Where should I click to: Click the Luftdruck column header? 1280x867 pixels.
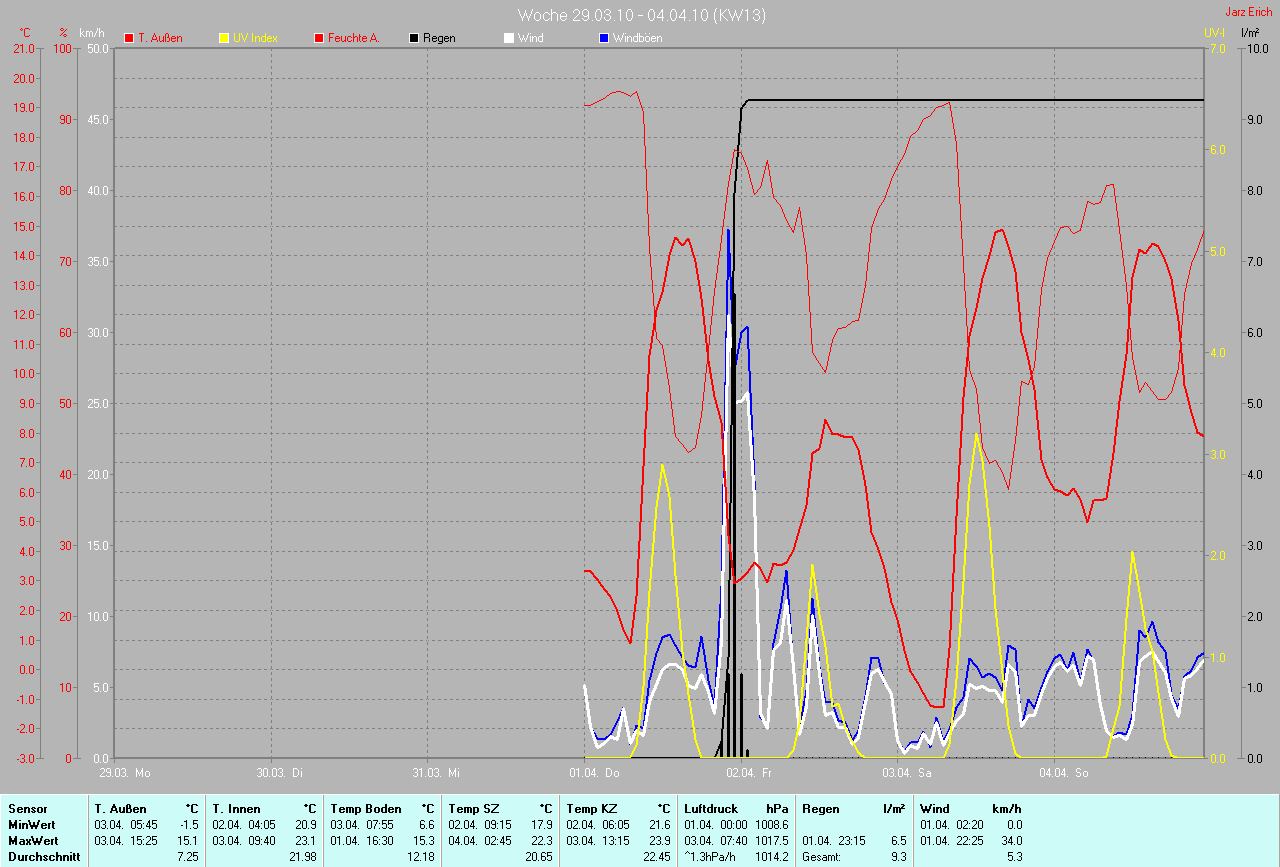click(x=710, y=808)
